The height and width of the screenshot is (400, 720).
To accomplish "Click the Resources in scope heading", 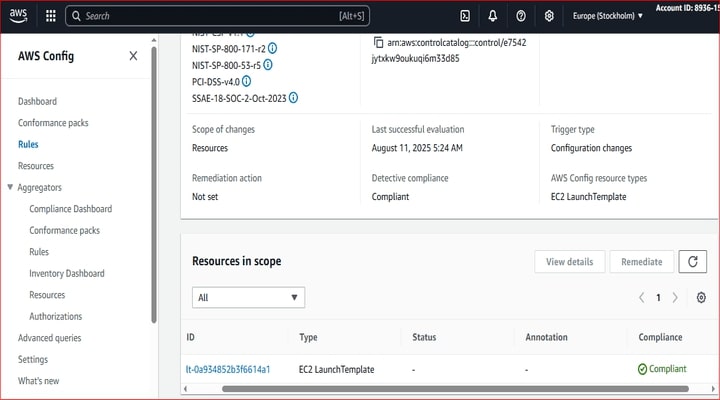I will tap(236, 261).
